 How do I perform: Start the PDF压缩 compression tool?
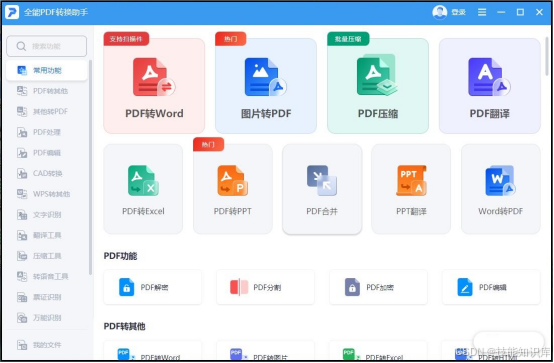click(x=378, y=86)
